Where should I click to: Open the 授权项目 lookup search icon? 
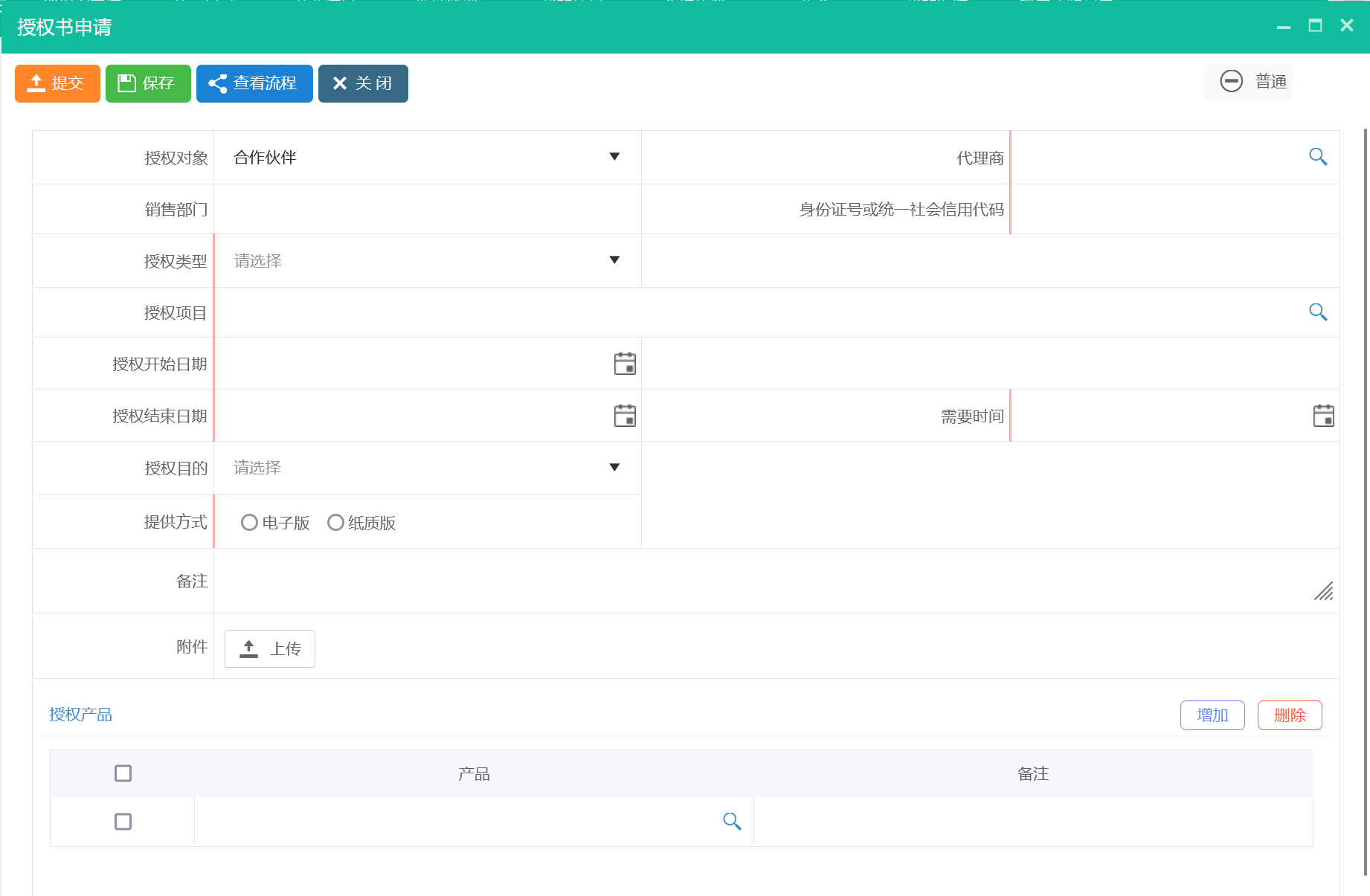1317,312
